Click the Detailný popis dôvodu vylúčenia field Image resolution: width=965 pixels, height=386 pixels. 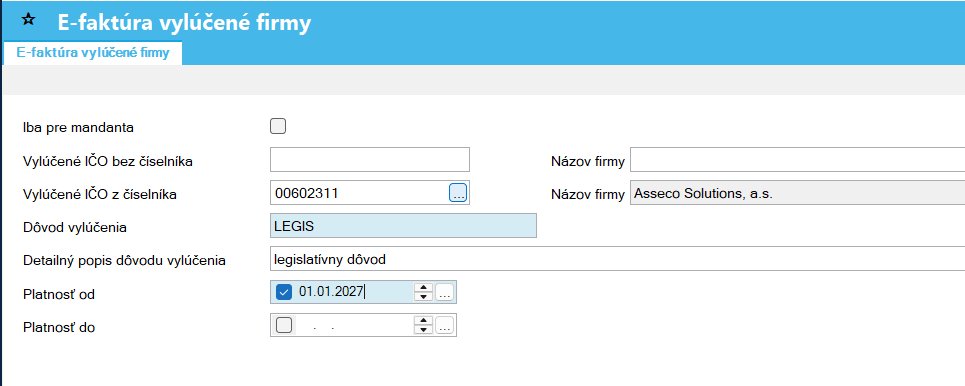617,259
